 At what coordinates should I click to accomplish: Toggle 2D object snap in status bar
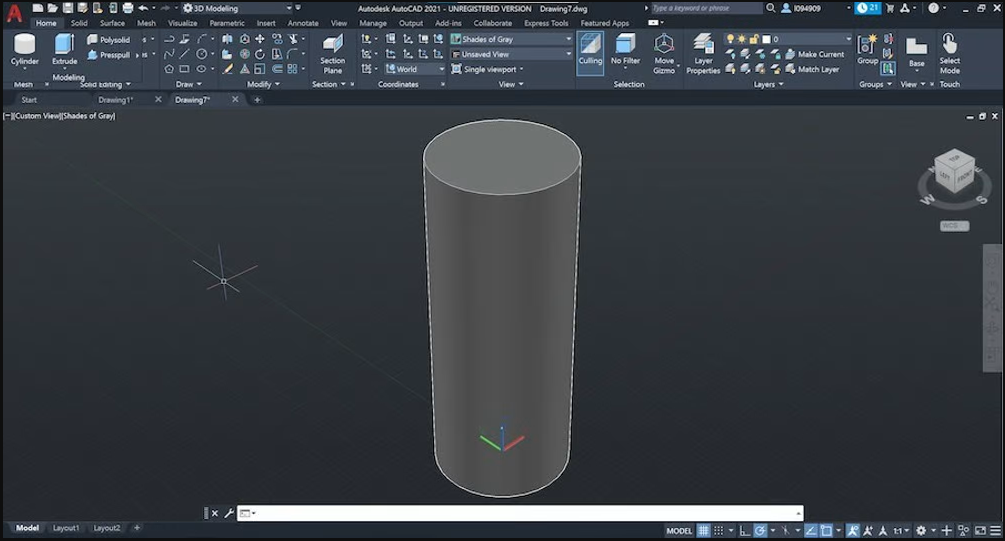click(x=826, y=531)
